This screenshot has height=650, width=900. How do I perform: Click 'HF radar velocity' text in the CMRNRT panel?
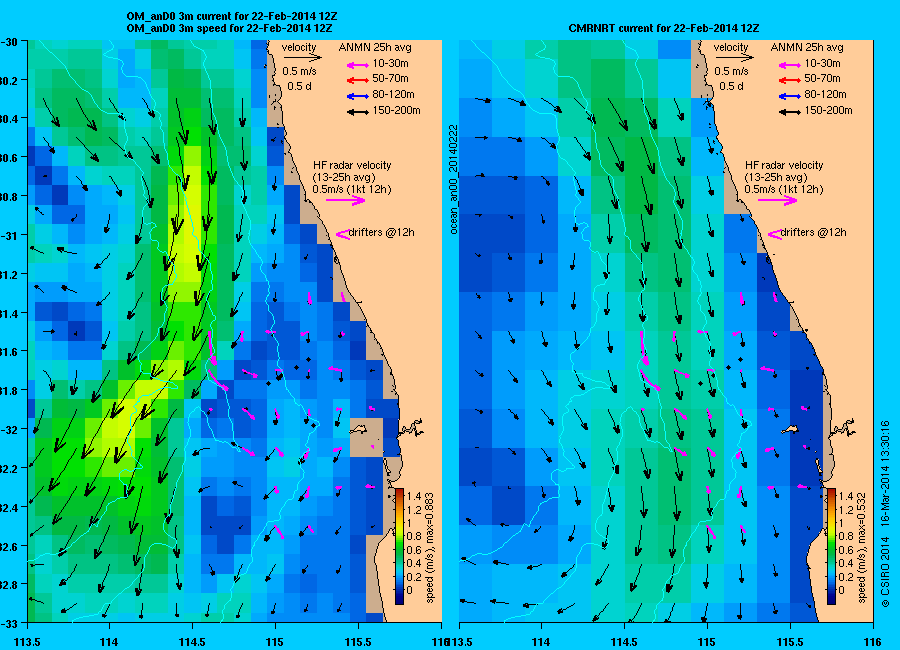[784, 165]
